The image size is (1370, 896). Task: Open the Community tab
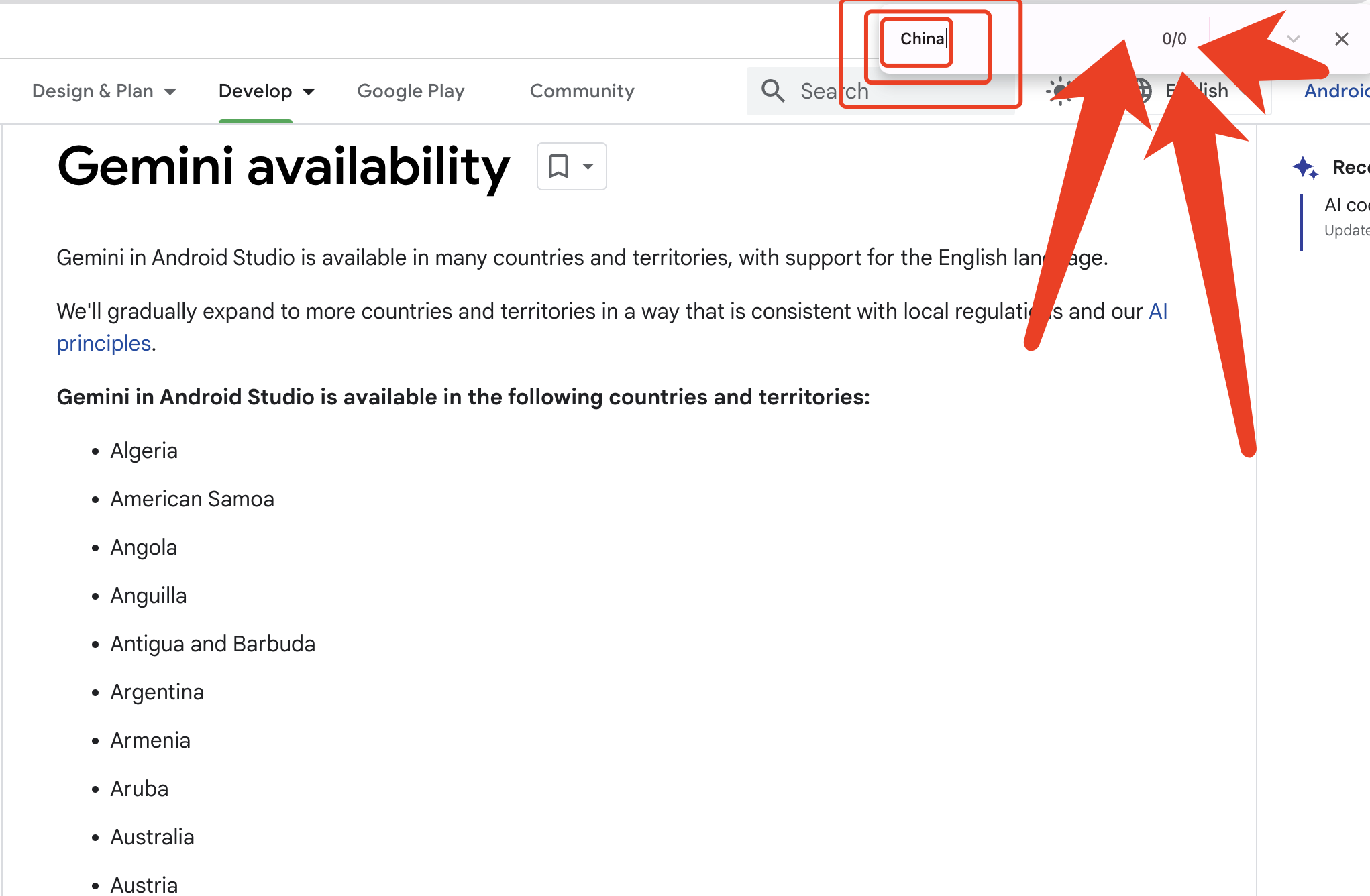(x=582, y=91)
